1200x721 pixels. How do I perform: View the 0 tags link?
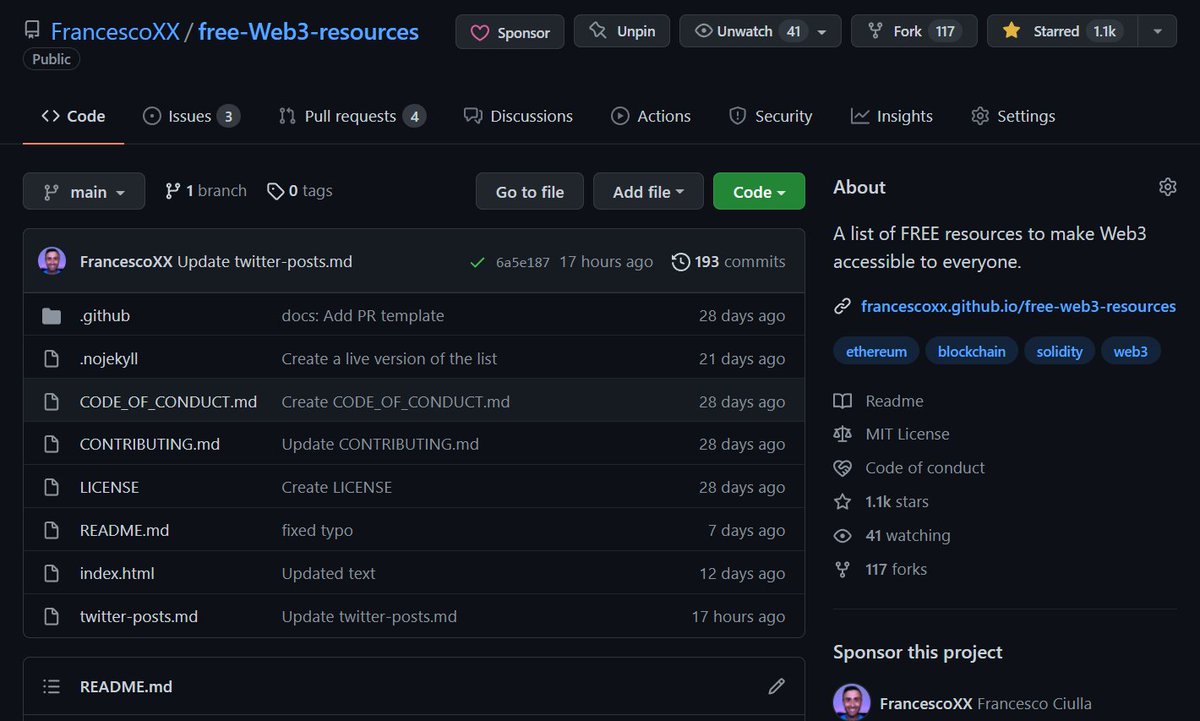(x=300, y=191)
